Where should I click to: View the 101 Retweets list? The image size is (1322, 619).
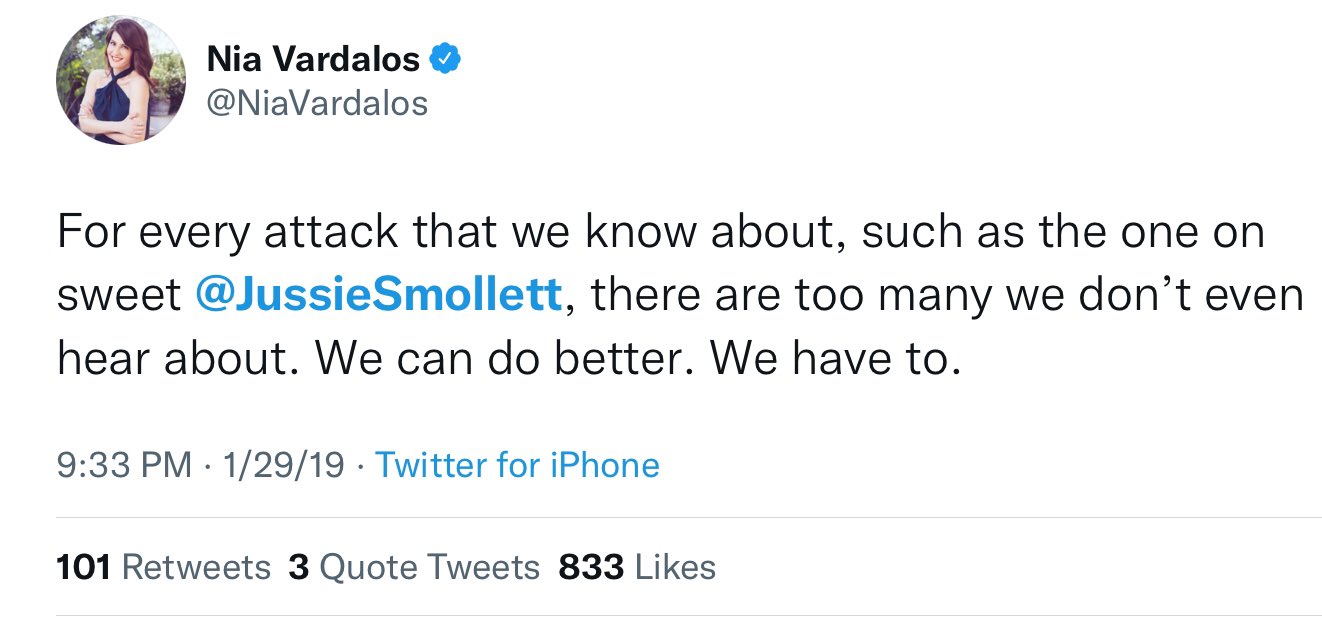[164, 567]
